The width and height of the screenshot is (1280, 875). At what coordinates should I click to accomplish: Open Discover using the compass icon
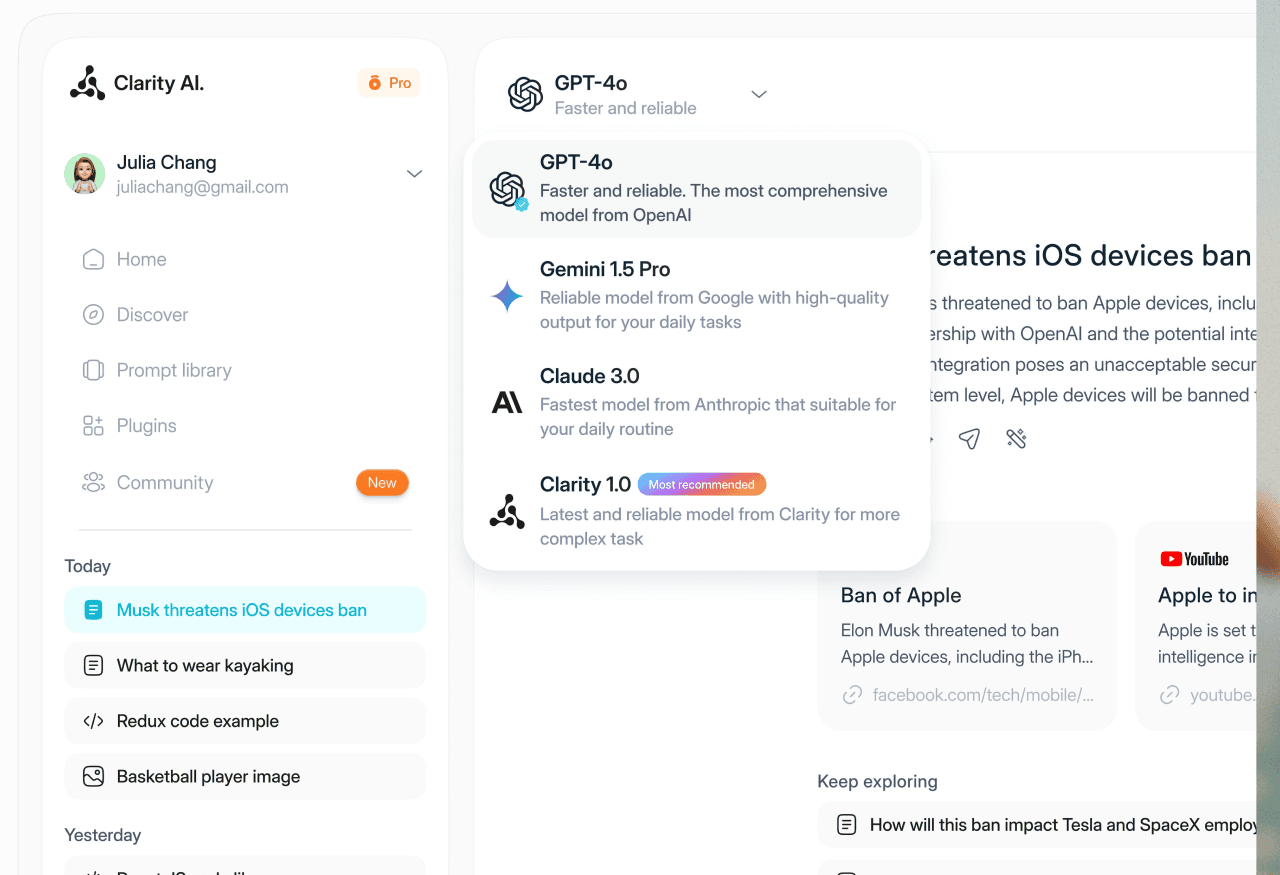tap(93, 315)
